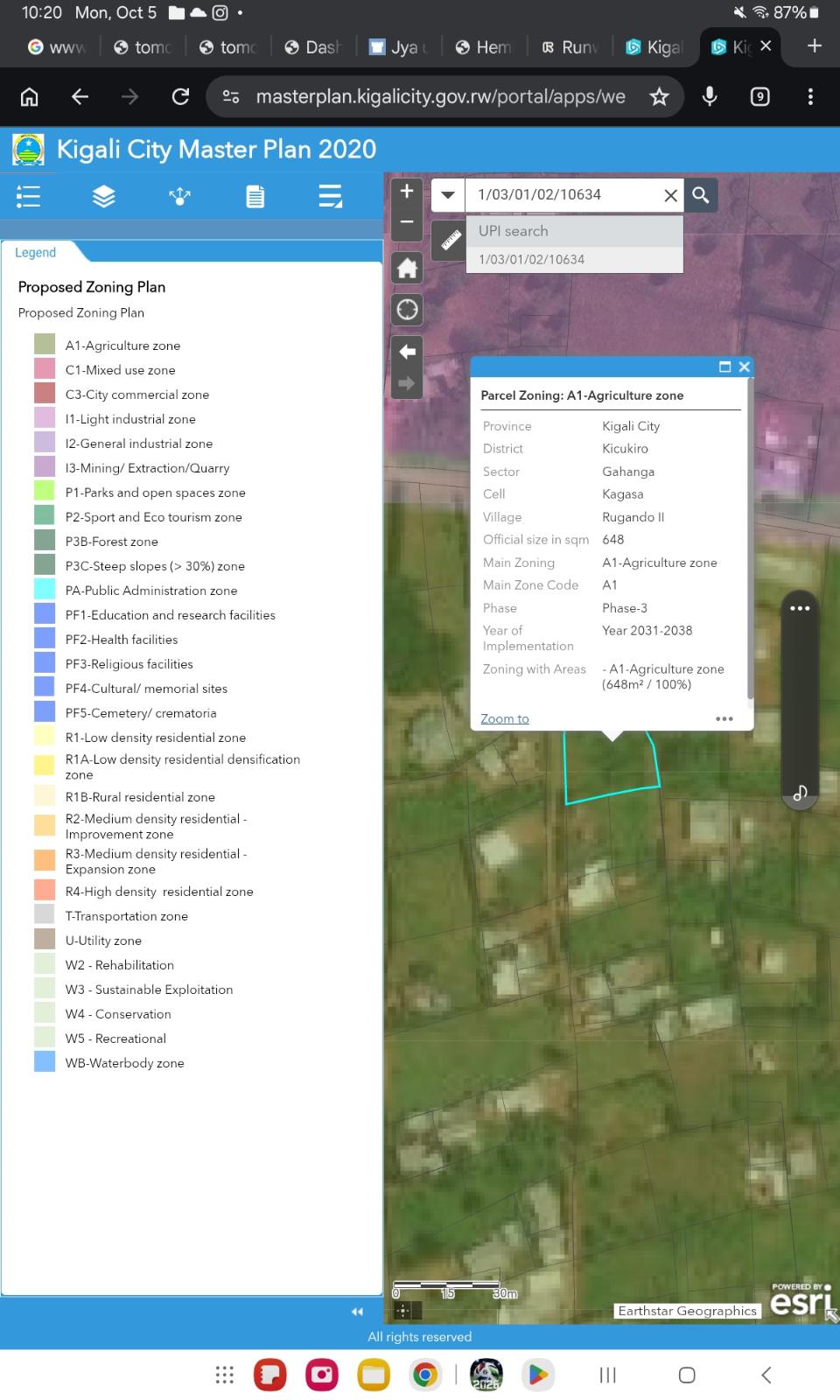This screenshot has height=1400, width=840.
Task: Click the A1-Agriculture zone color swatch
Action: pos(45,345)
